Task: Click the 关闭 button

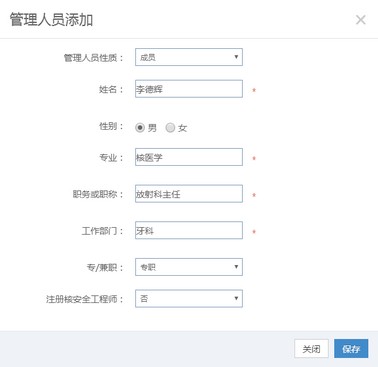Action: click(311, 349)
